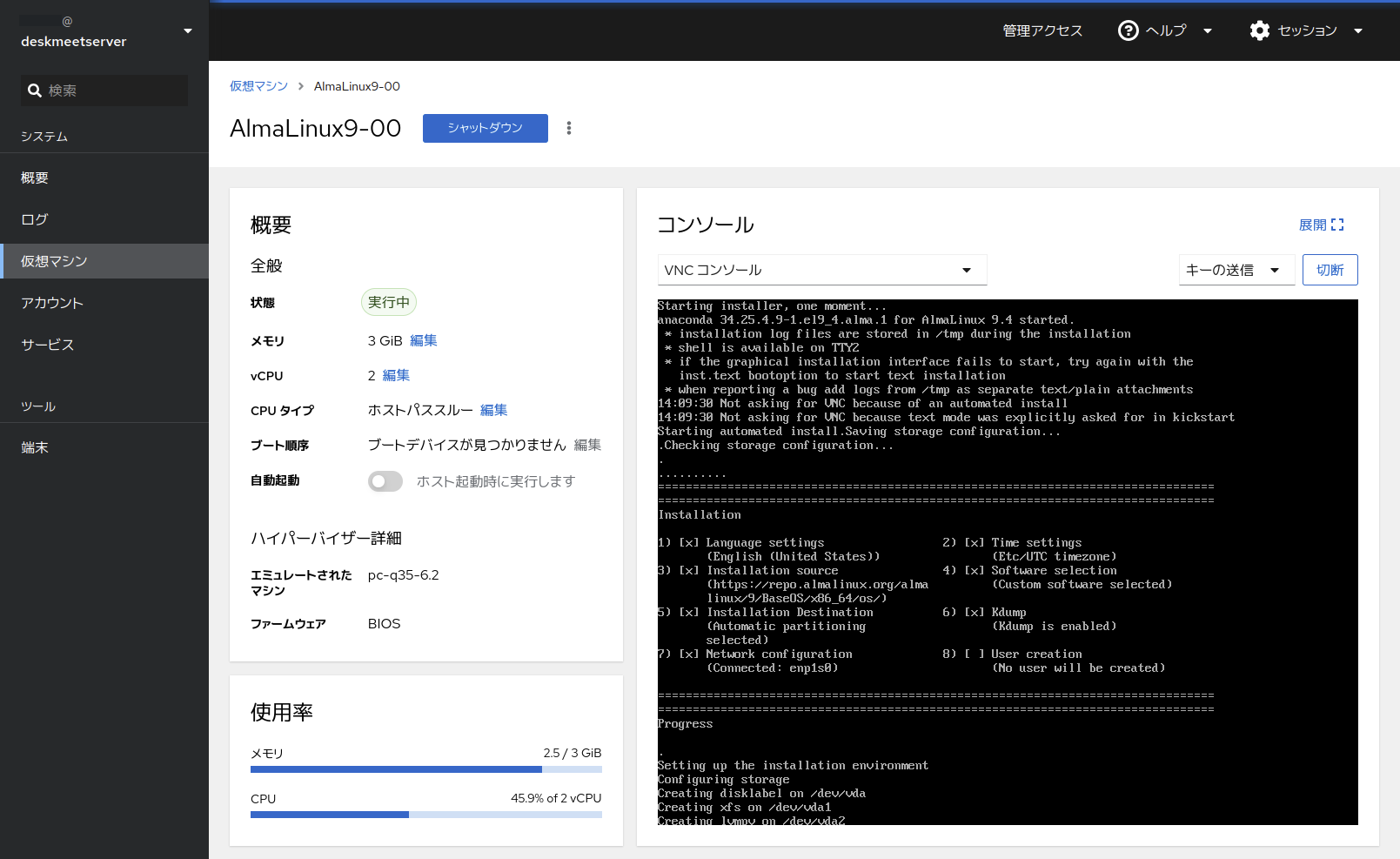Click the 展開 console expand link

(1321, 225)
